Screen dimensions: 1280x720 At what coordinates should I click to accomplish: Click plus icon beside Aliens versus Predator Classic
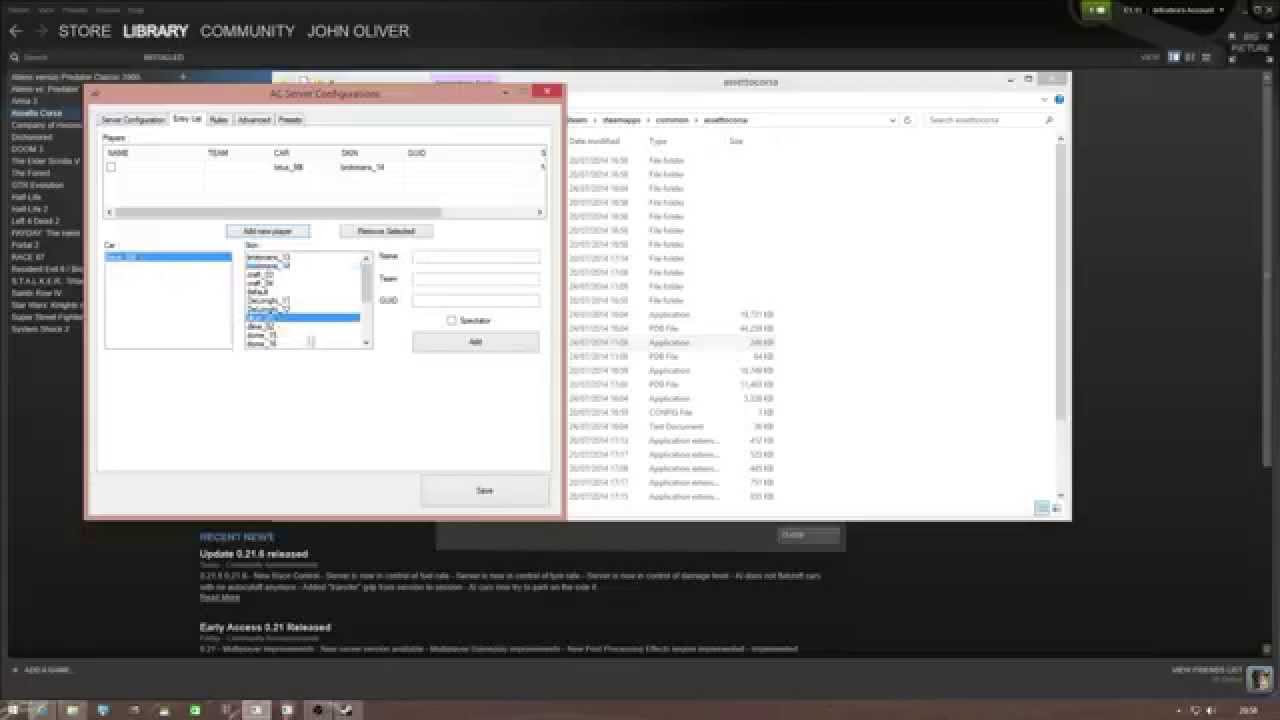click(182, 76)
